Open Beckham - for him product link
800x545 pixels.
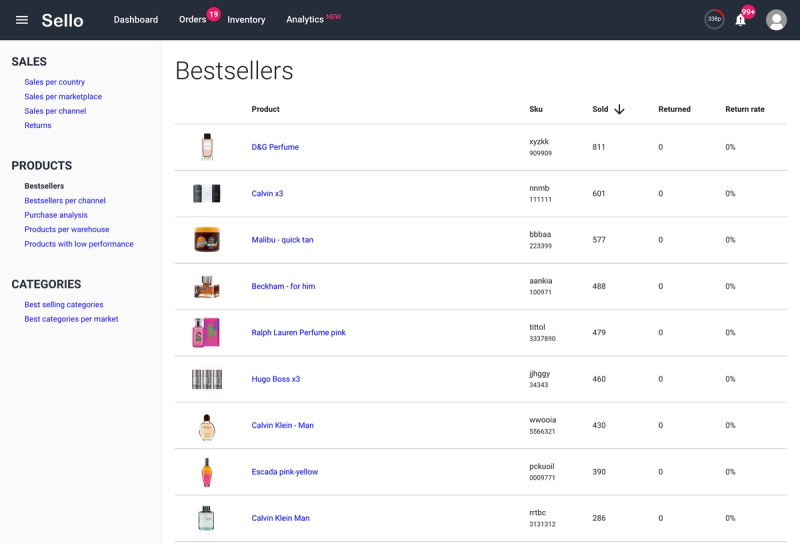[283, 286]
